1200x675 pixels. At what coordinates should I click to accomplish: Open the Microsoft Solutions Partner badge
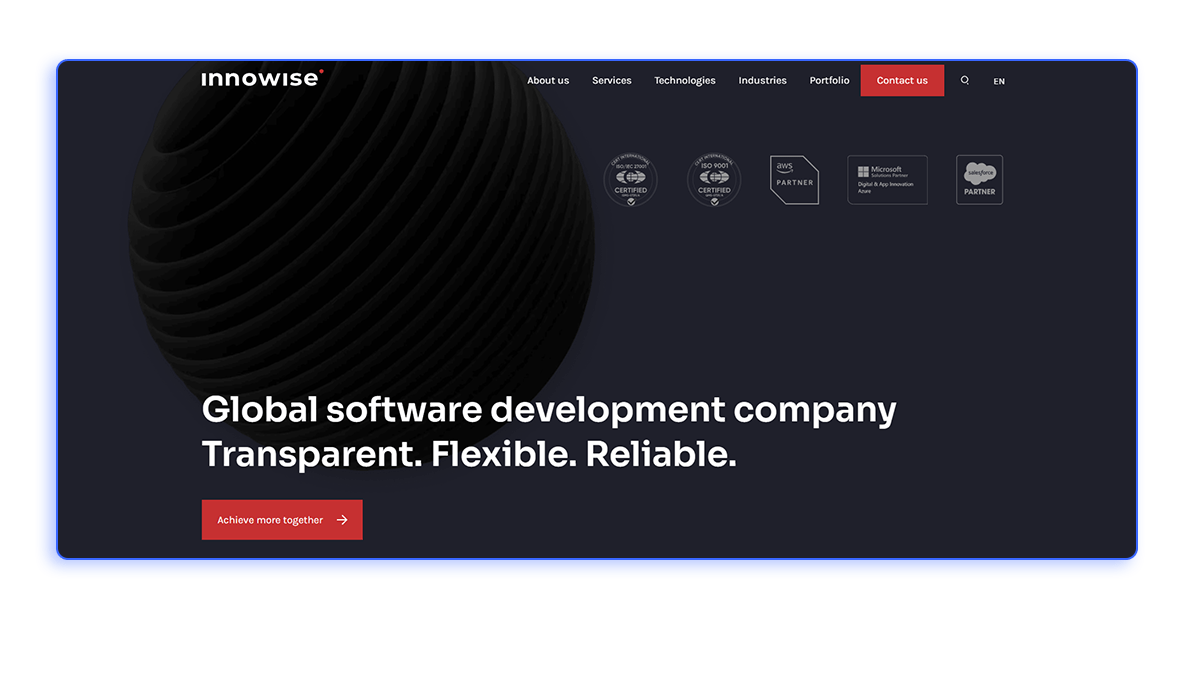pyautogui.click(x=887, y=180)
